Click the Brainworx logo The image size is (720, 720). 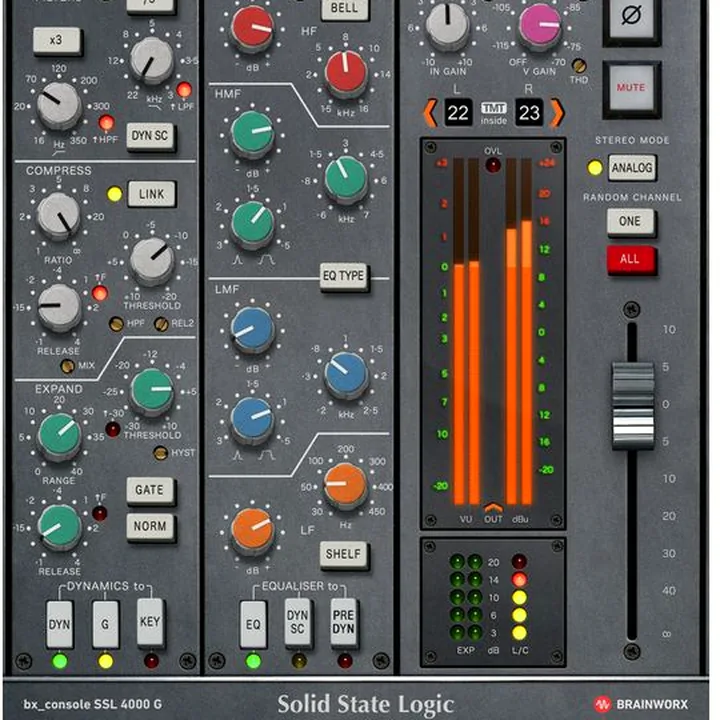tap(642, 703)
